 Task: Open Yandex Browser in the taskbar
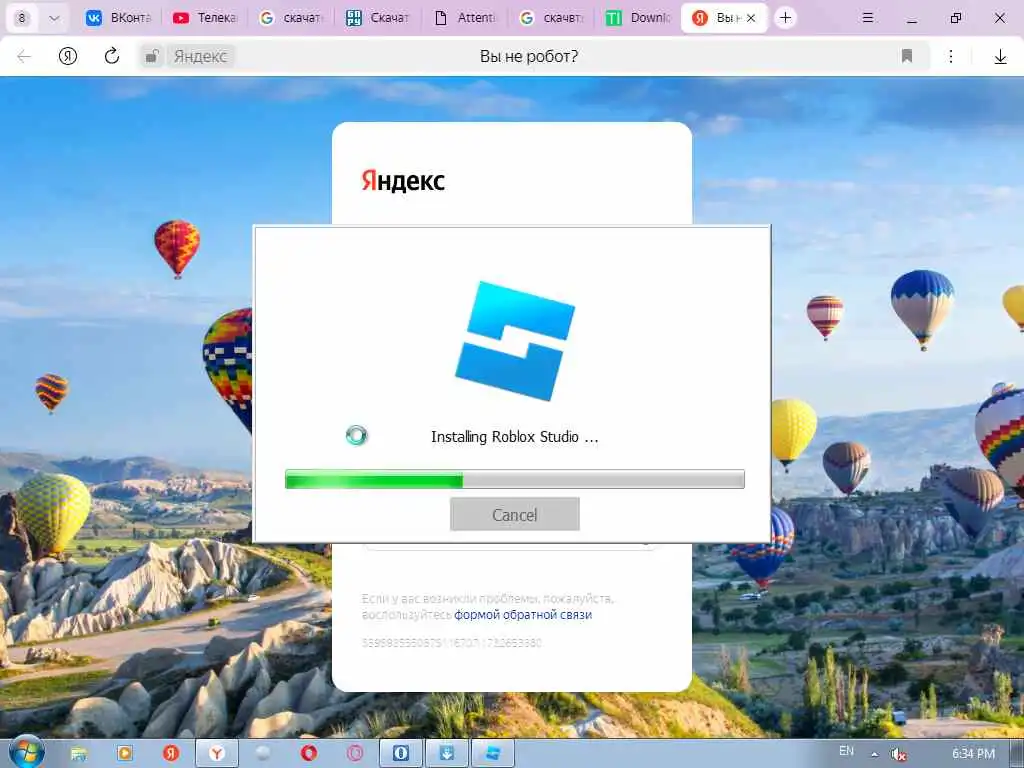pos(217,753)
